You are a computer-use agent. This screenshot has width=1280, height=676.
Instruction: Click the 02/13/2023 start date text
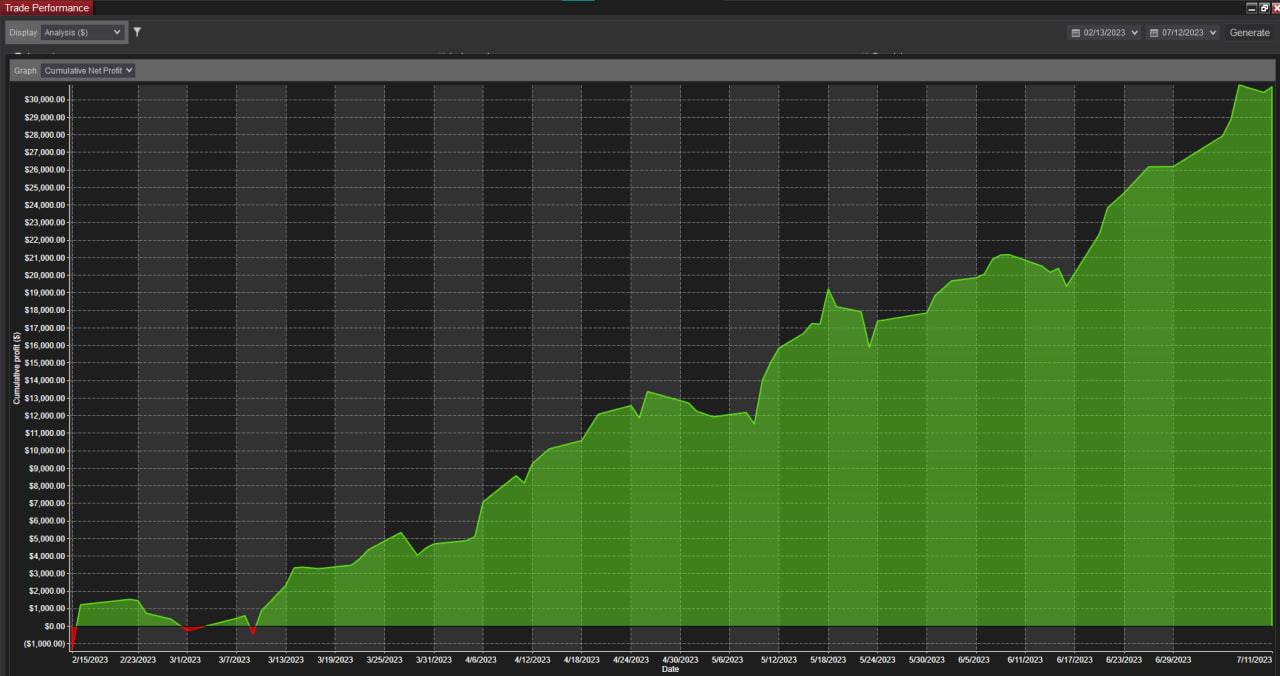click(x=1104, y=33)
